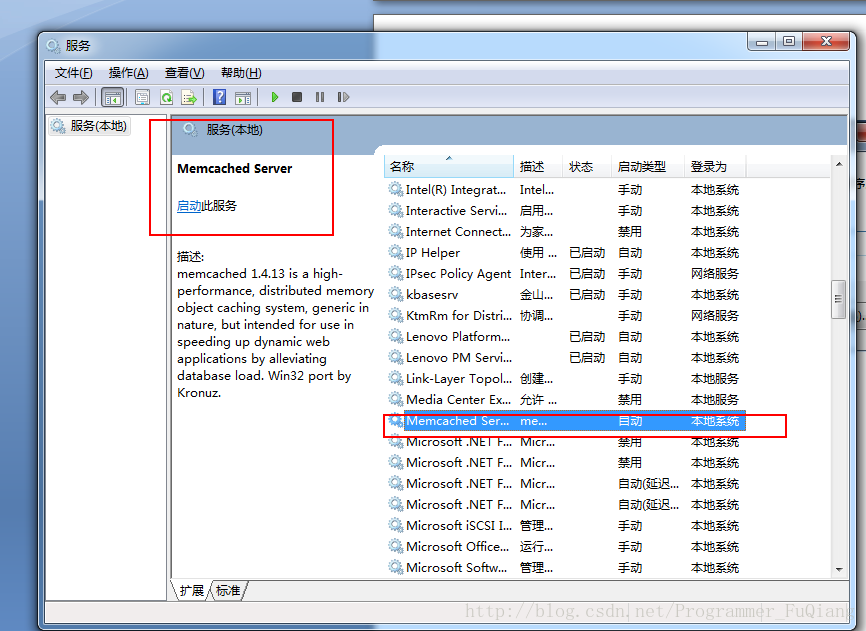Click the Pause Service icon
The image size is (866, 631).
[x=320, y=97]
